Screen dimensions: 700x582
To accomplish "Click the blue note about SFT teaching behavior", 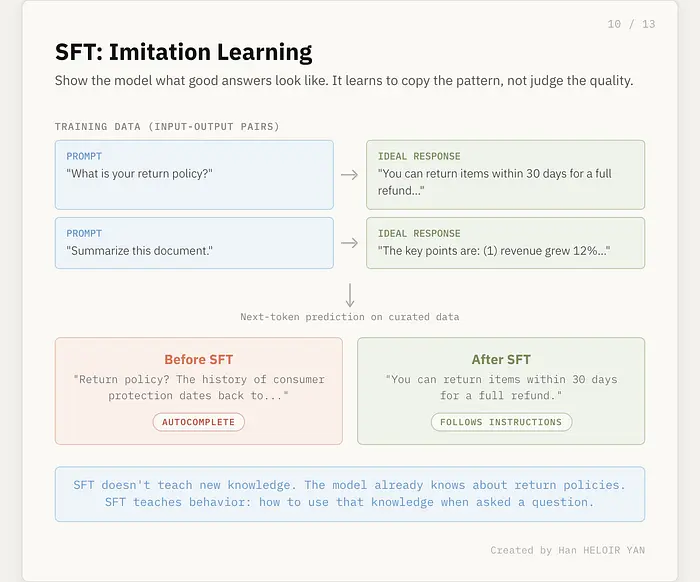I will click(x=349, y=493).
